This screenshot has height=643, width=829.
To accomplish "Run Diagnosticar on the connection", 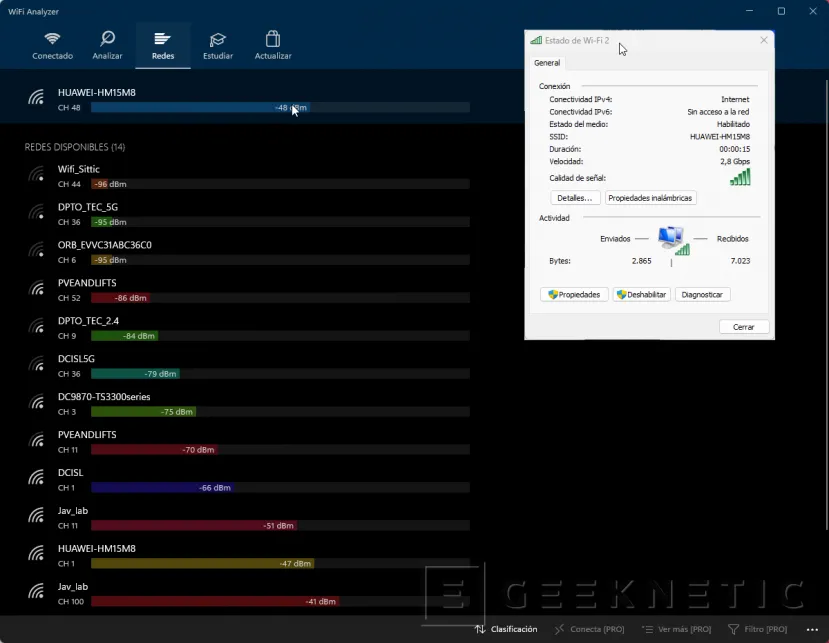I will click(702, 295).
